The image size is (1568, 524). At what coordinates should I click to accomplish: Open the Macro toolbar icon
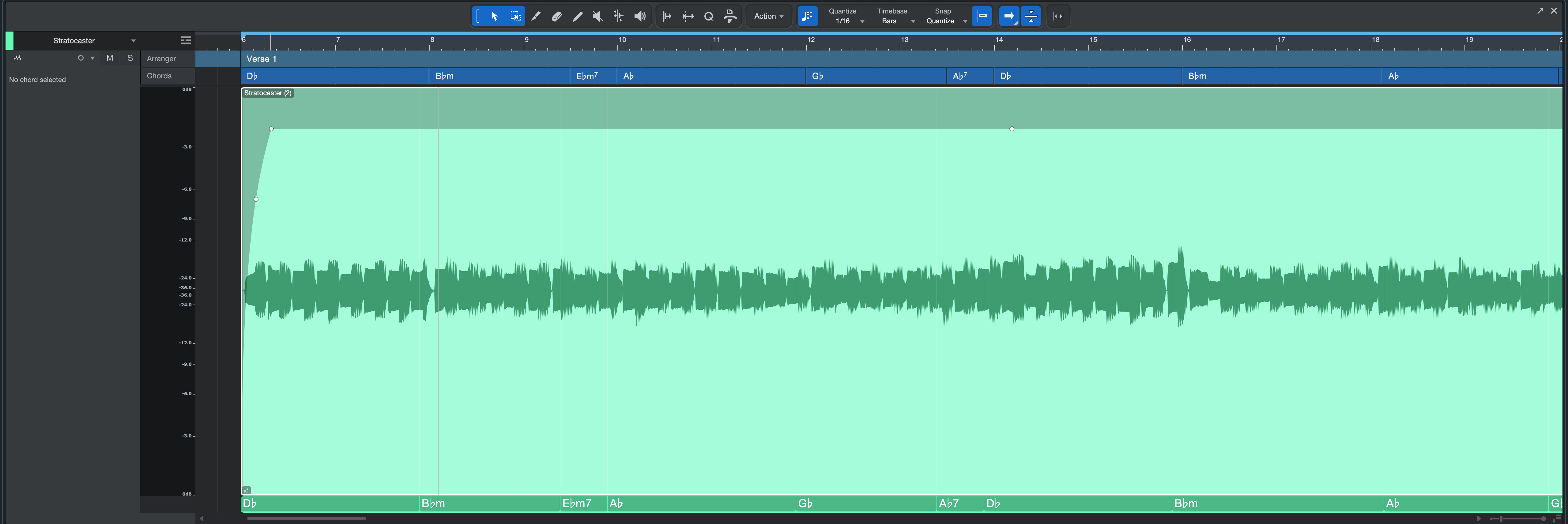[x=730, y=17]
